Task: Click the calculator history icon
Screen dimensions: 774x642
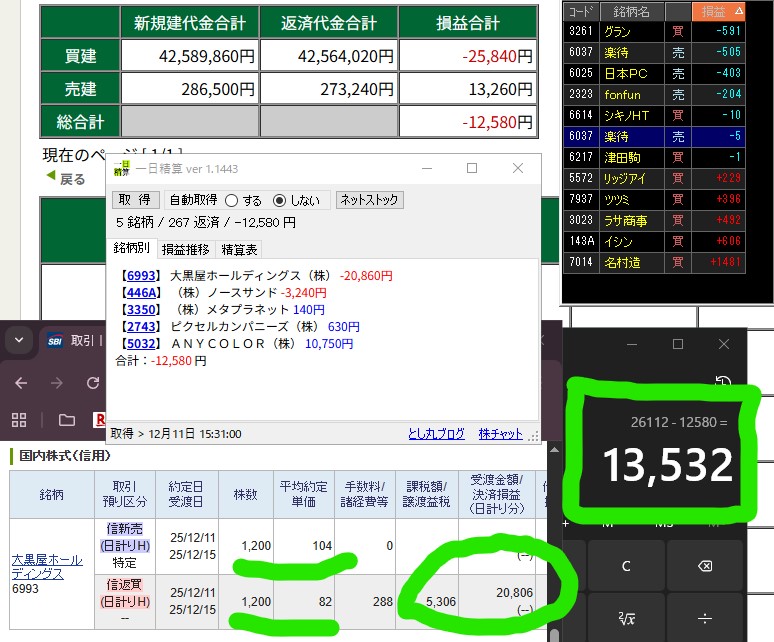Action: [x=723, y=382]
